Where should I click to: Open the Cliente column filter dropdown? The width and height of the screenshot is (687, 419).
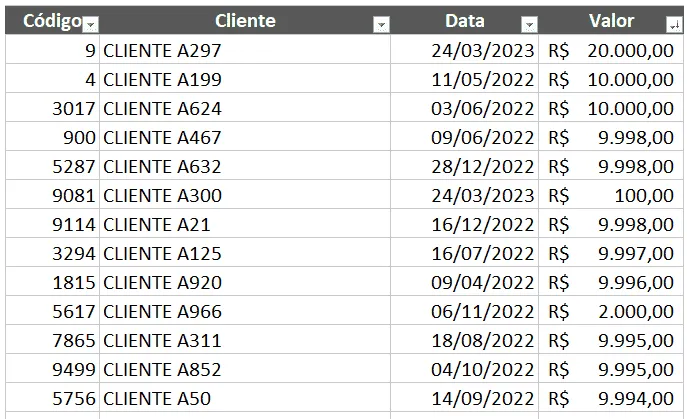(x=381, y=25)
